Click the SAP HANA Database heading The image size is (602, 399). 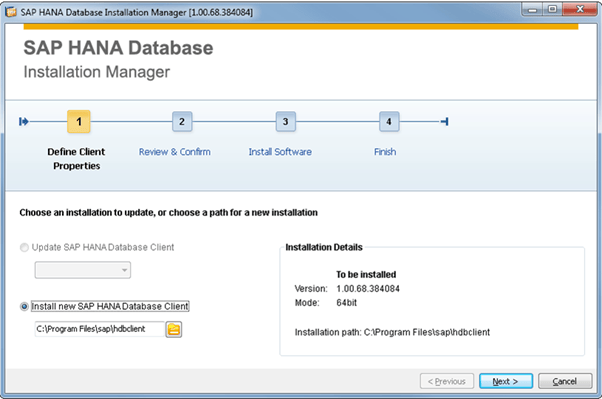point(118,48)
